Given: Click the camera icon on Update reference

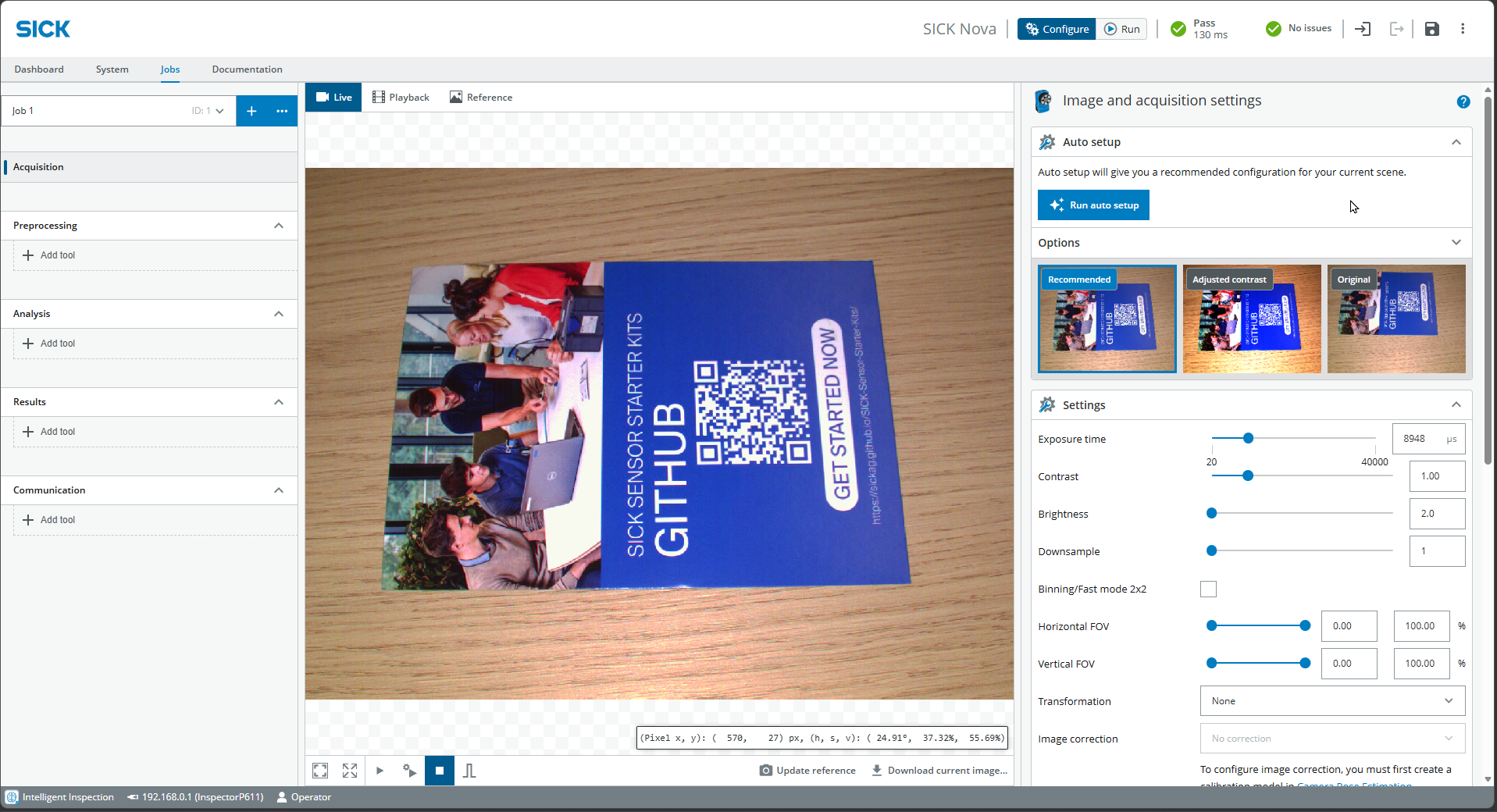Looking at the screenshot, I should pos(766,771).
